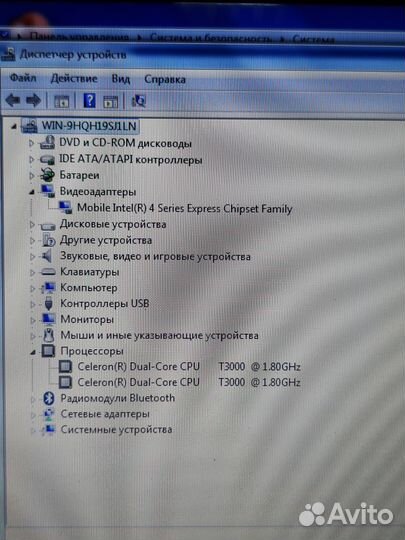Viewport: 405px width, 540px height.
Task: Click the IDE ATA/ATAPI controller icon
Action: (47, 159)
